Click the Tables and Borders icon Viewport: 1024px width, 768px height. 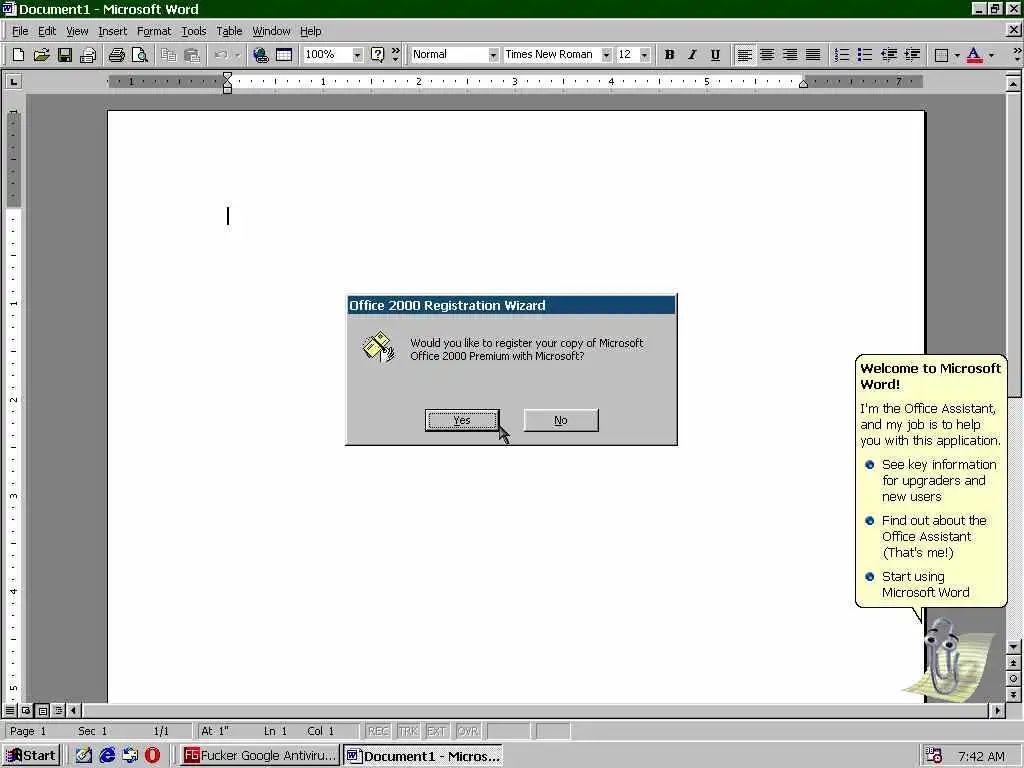click(x=283, y=55)
